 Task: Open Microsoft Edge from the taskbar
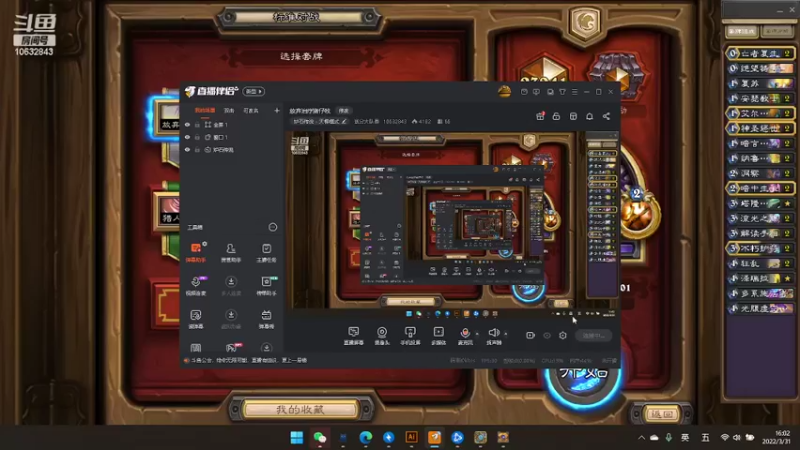pyautogui.click(x=365, y=438)
